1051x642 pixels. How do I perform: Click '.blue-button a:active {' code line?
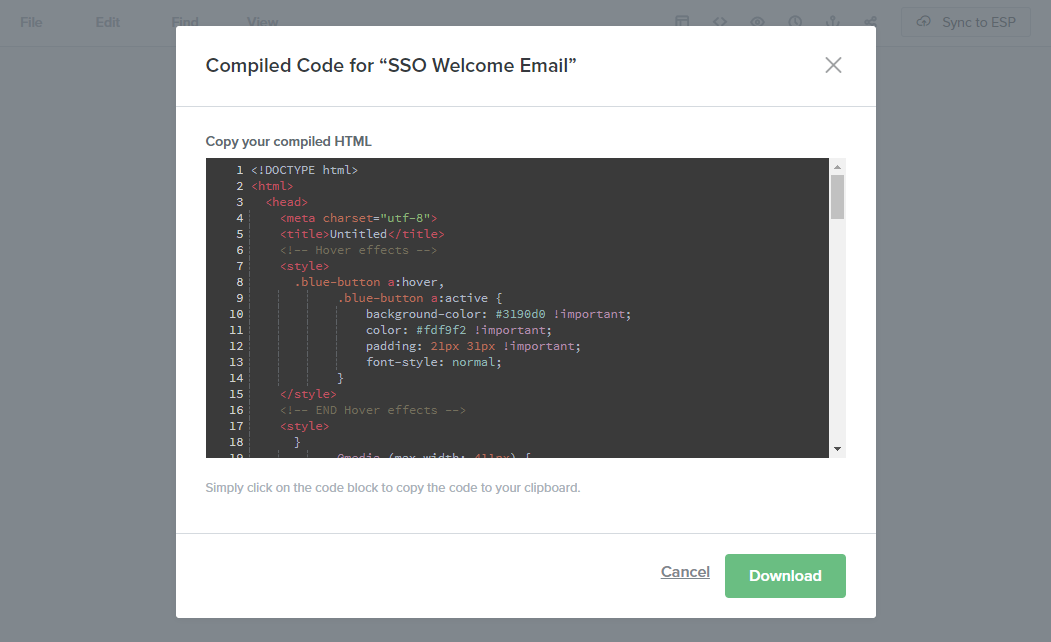[x=420, y=298]
